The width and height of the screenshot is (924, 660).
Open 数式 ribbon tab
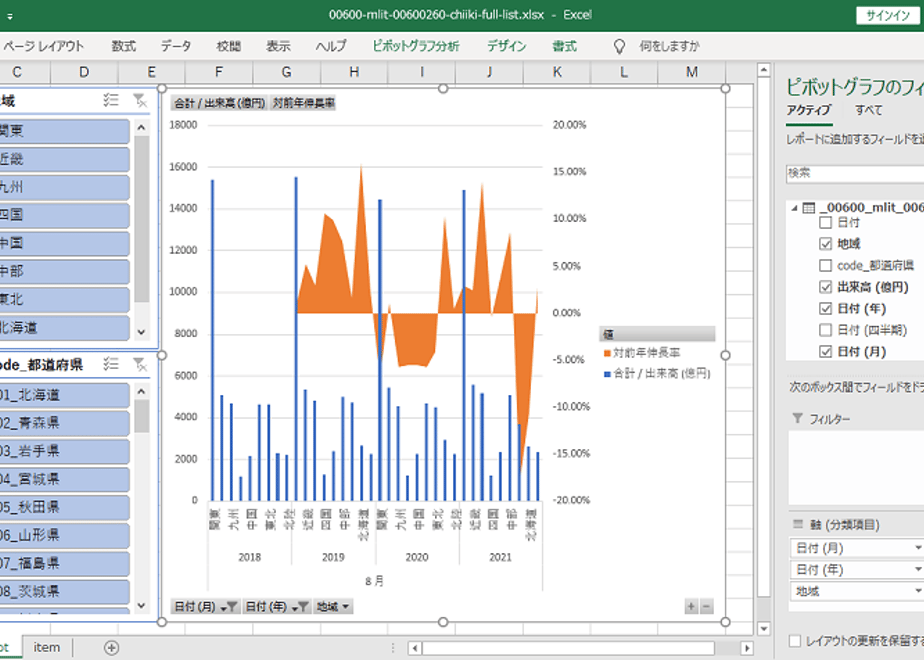(124, 46)
